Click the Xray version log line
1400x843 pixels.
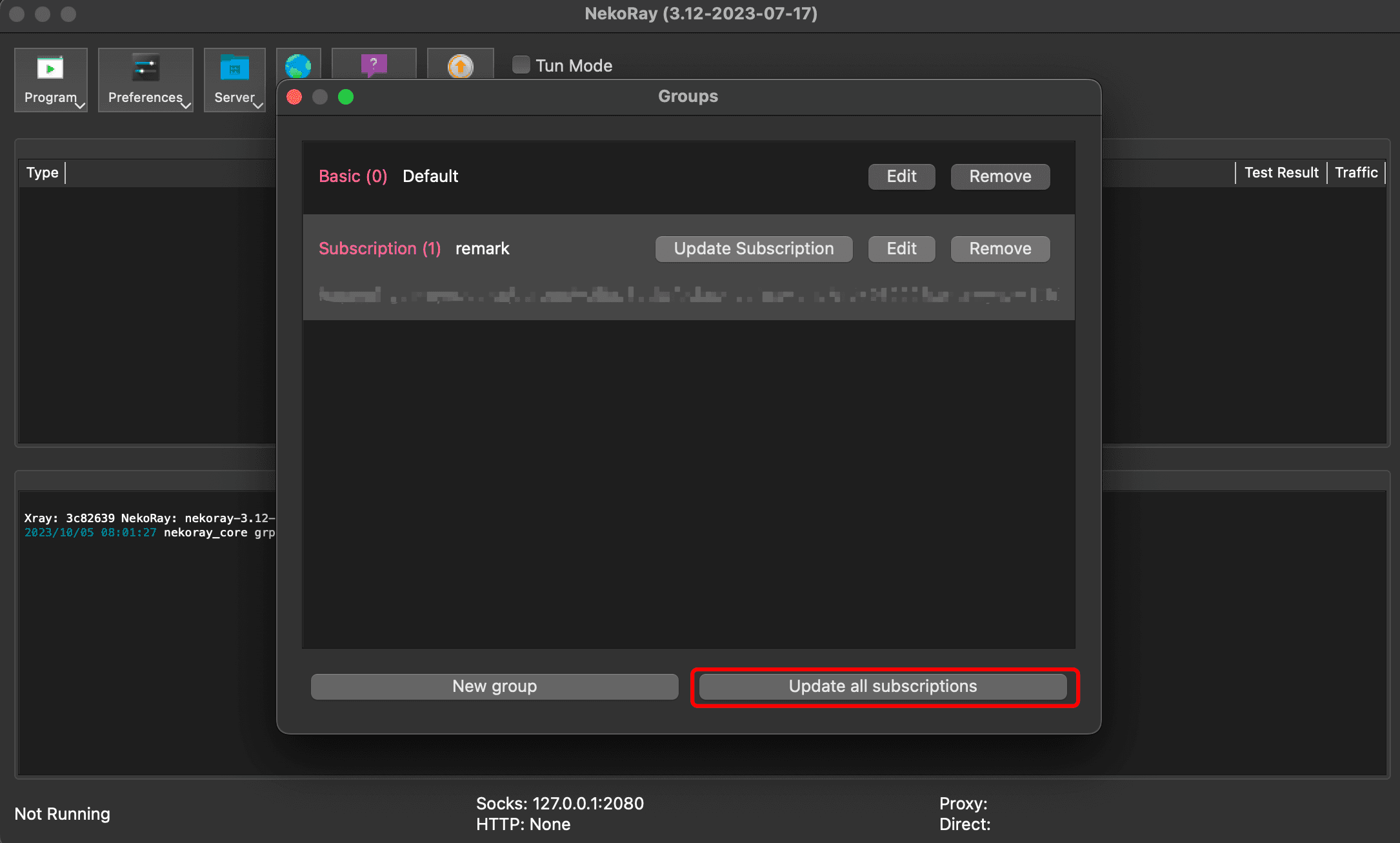pos(150,518)
